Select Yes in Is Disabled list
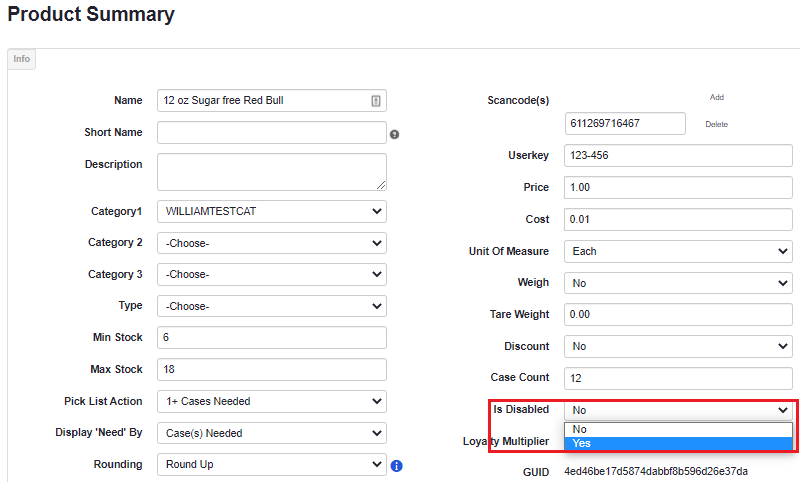The width and height of the screenshot is (800, 482). [678, 443]
